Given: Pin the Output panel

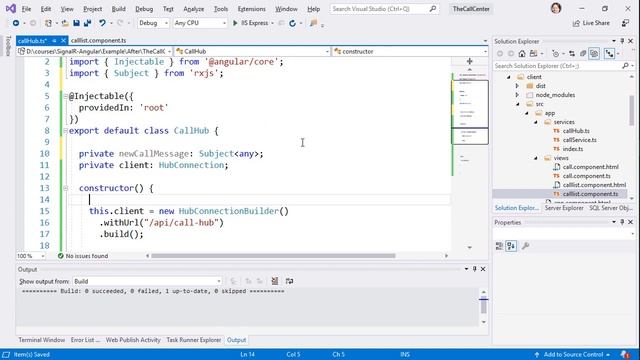Looking at the screenshot, I should pyautogui.click(x=475, y=269).
